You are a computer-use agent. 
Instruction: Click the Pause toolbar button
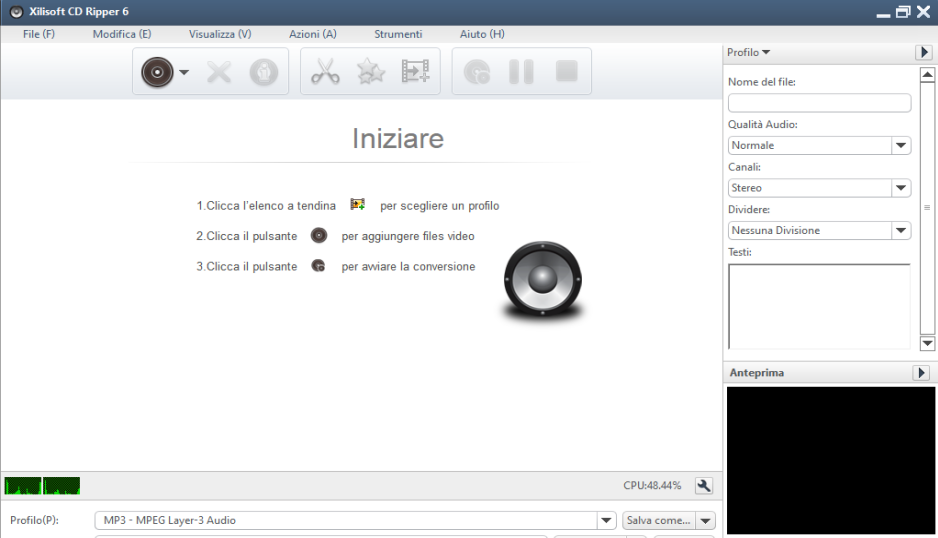click(521, 72)
